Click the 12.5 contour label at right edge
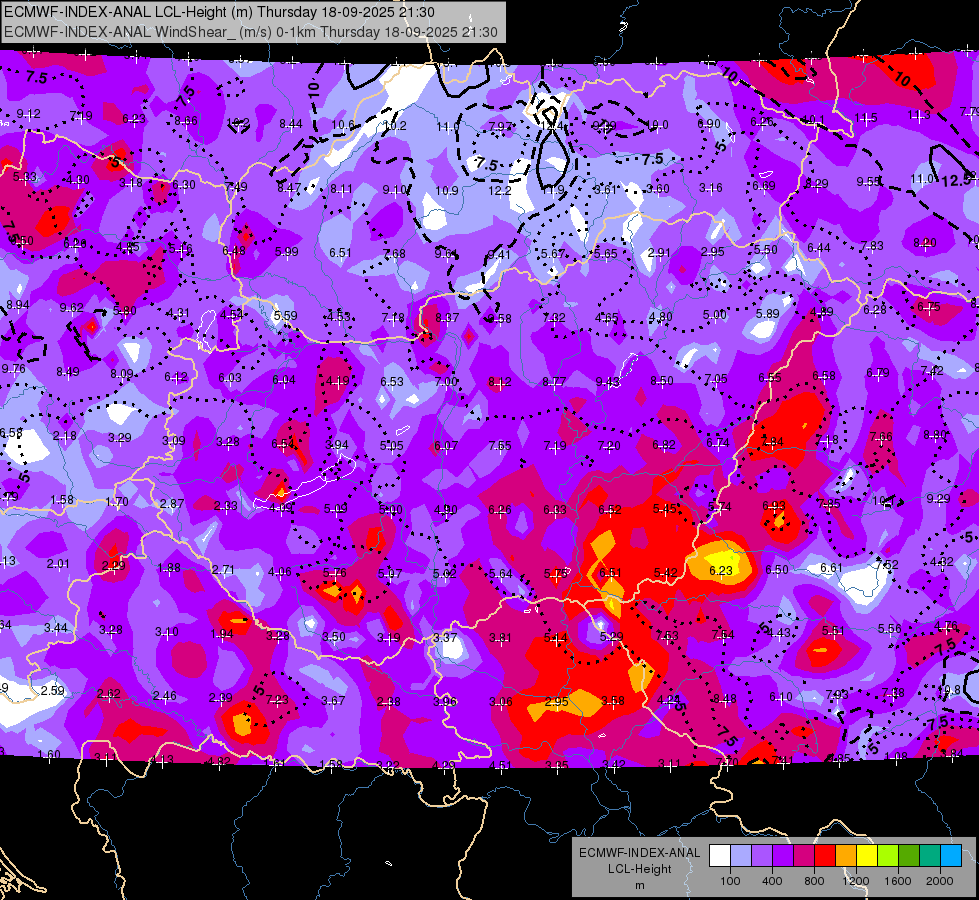The width and height of the screenshot is (979, 900). coord(958,181)
